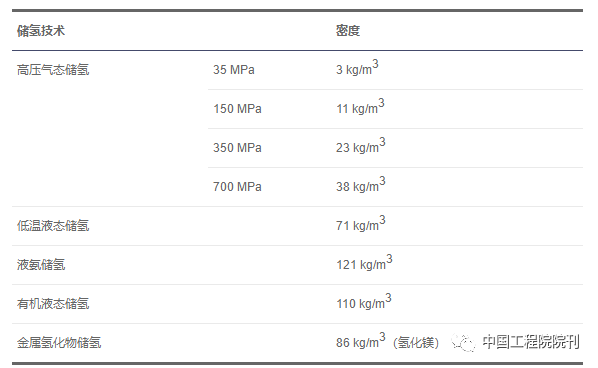
Task: Click the 液氨储氢 row label
Action: 41,265
